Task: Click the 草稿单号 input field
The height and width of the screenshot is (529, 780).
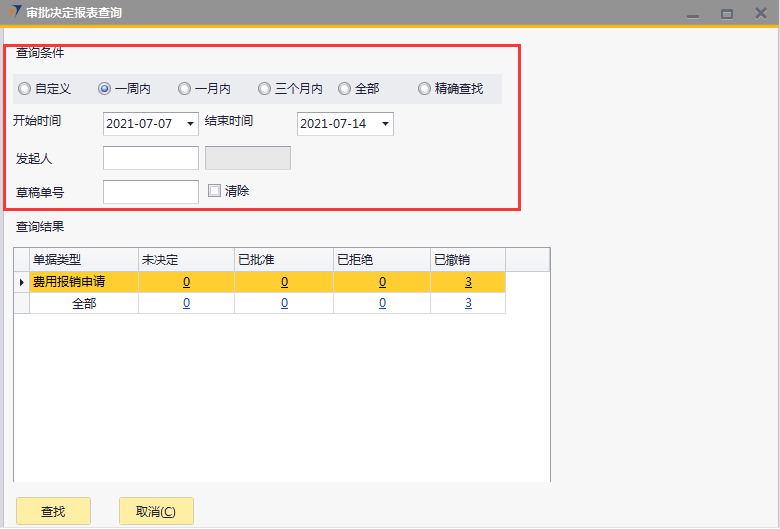Action: tap(151, 192)
